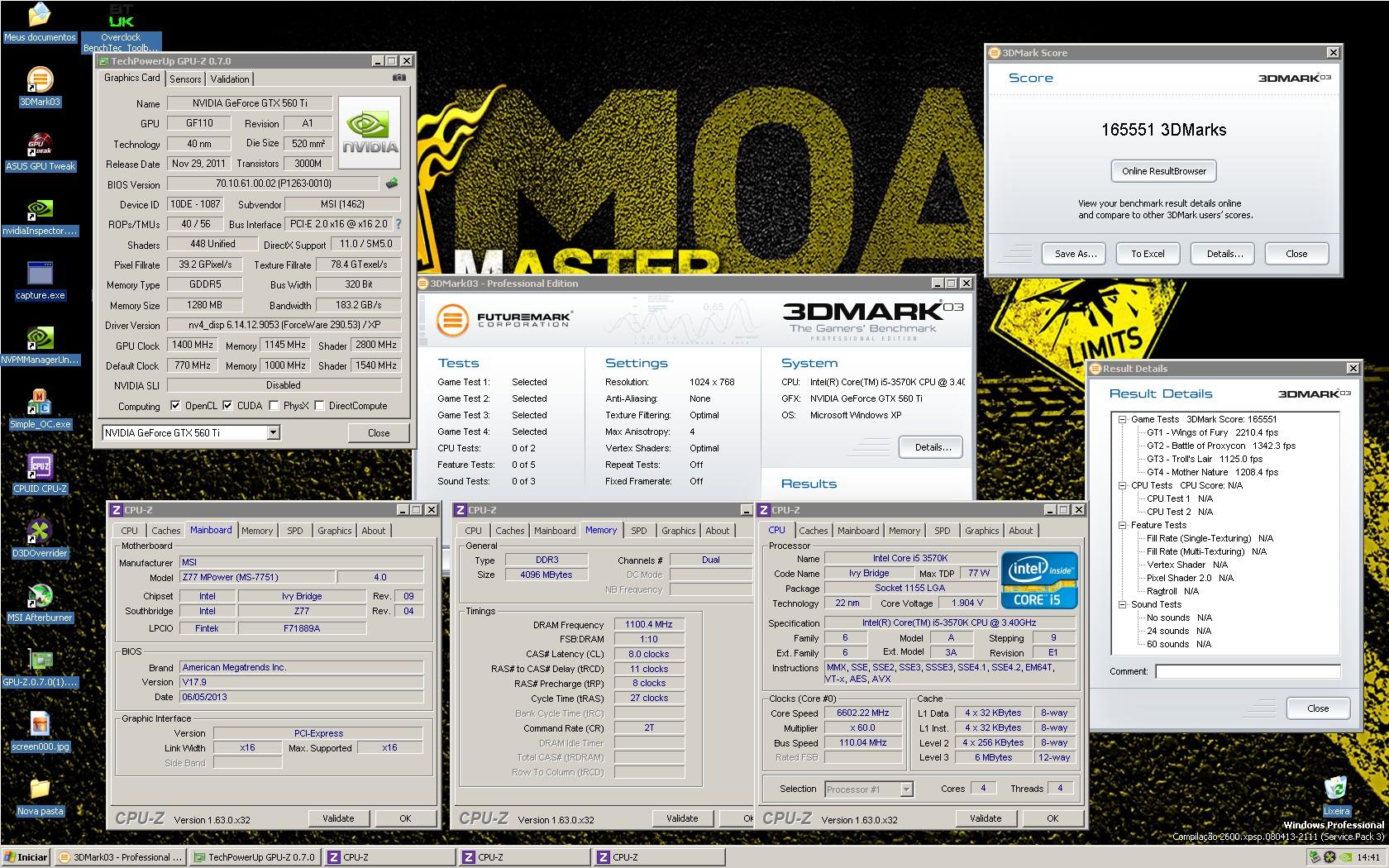
Task: Open About tab in the right CPU-Z window
Action: 1021,531
